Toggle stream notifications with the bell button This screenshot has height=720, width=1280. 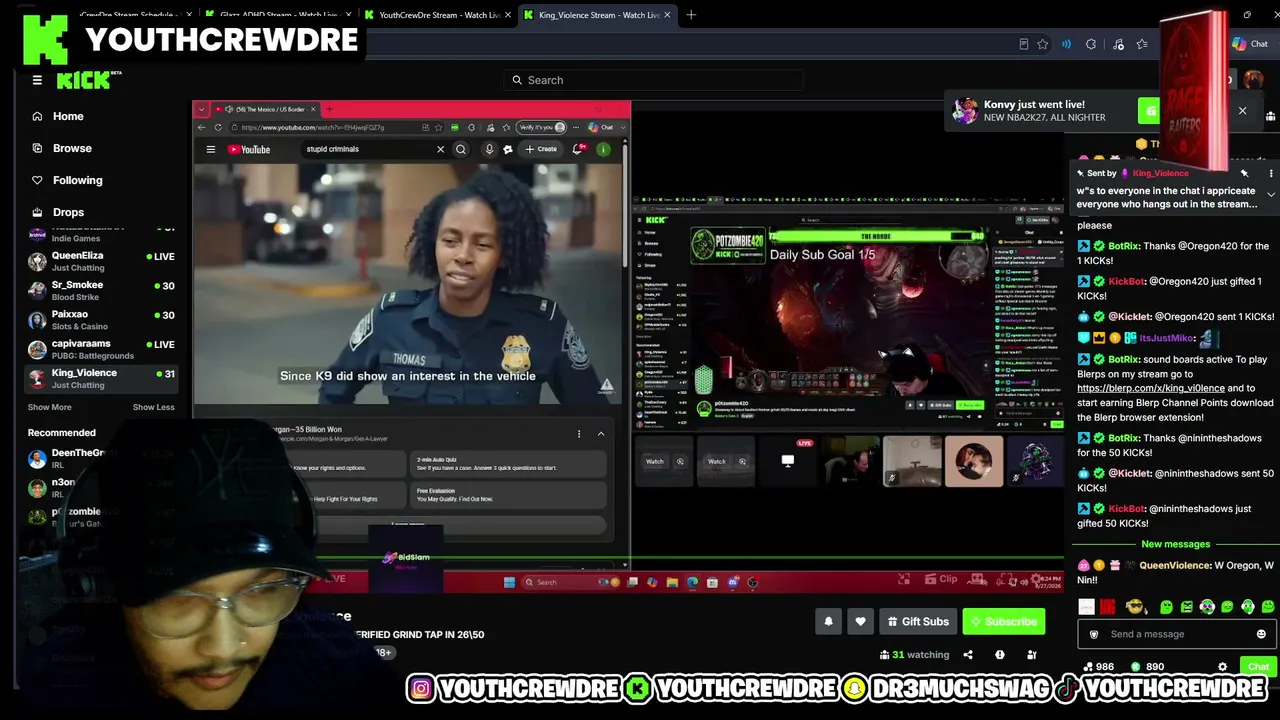828,622
